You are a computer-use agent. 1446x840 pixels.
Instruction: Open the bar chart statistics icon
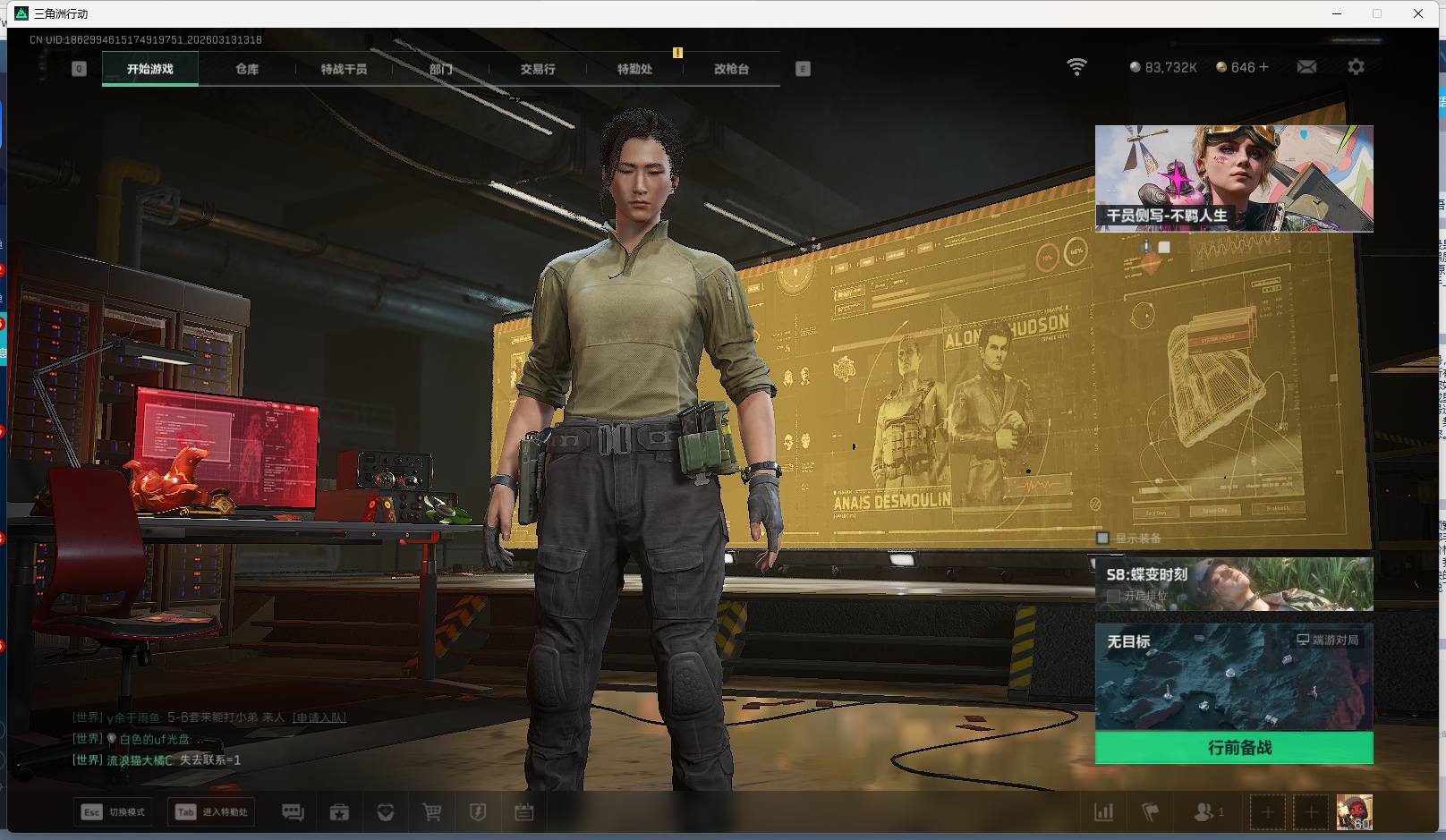tap(1104, 812)
